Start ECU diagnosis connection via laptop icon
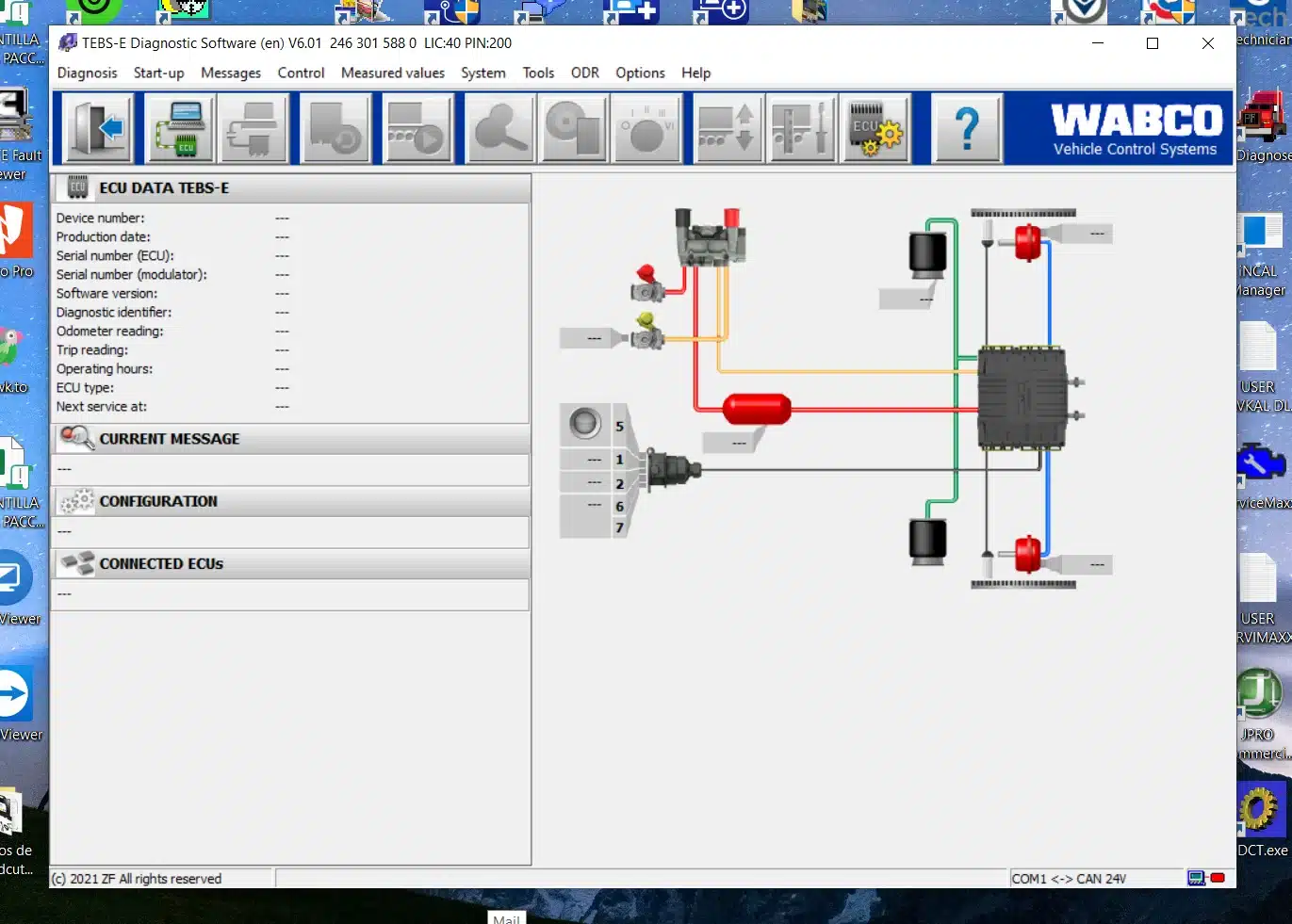 [x=181, y=129]
